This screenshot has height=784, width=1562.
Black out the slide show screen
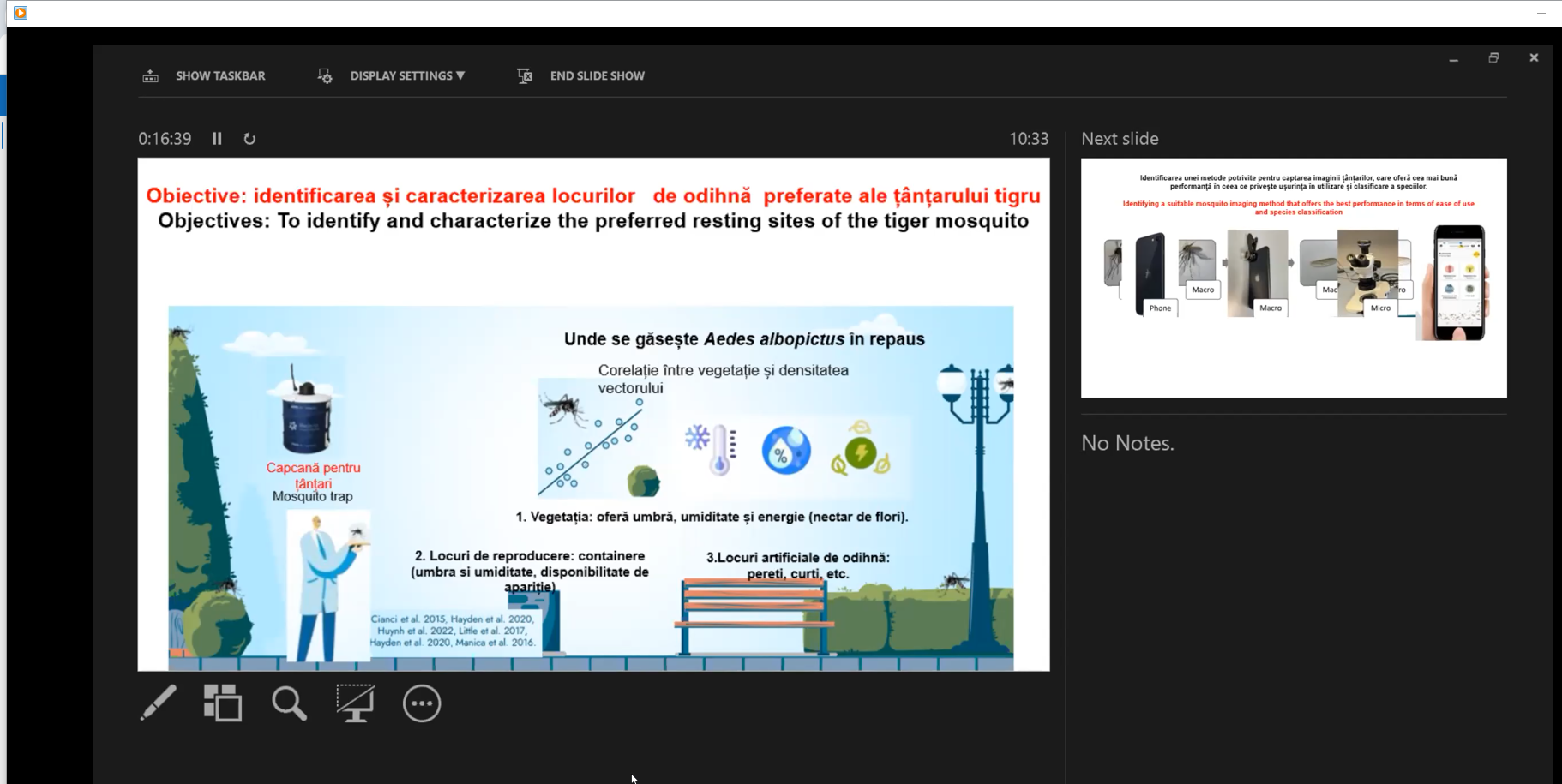click(x=355, y=703)
